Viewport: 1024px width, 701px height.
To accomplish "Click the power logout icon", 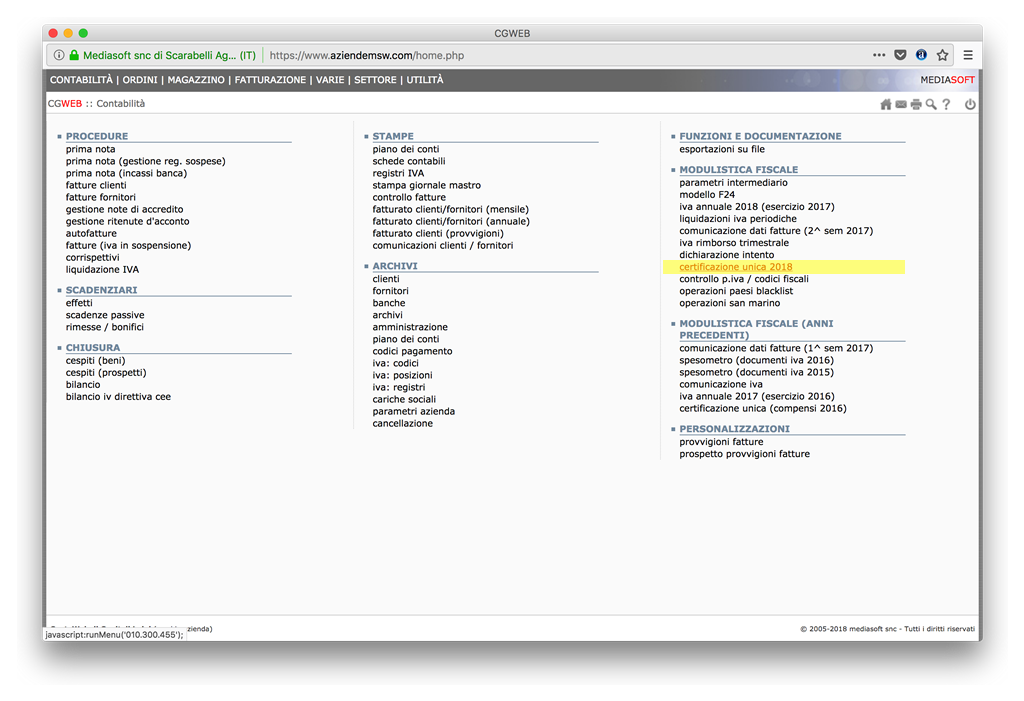I will click(970, 105).
